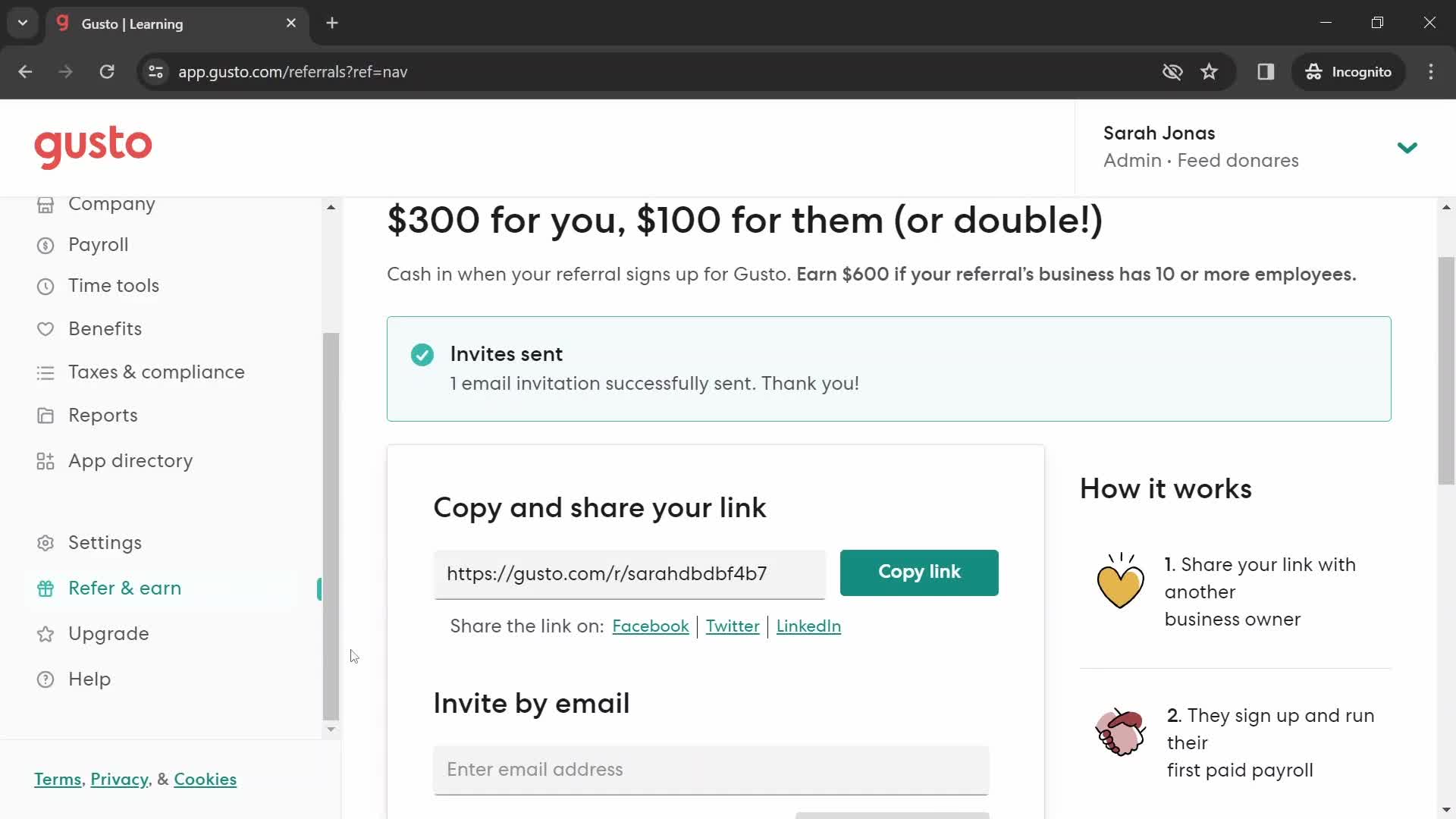Viewport: 1456px width, 819px height.
Task: Click the Twitter share link
Action: tap(732, 626)
